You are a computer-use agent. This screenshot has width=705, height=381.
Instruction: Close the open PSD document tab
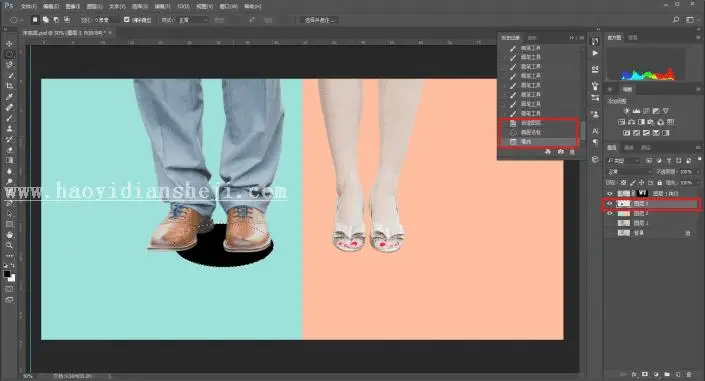click(x=110, y=33)
